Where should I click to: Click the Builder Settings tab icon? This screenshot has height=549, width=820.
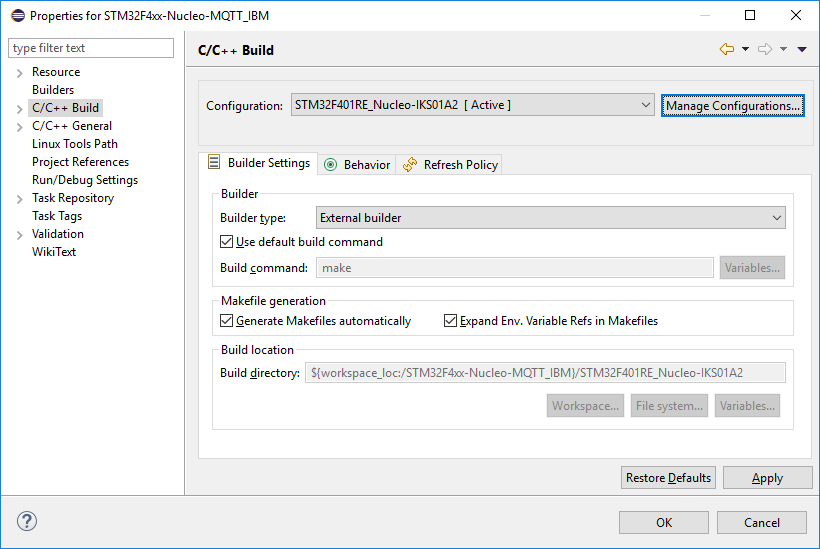click(214, 162)
